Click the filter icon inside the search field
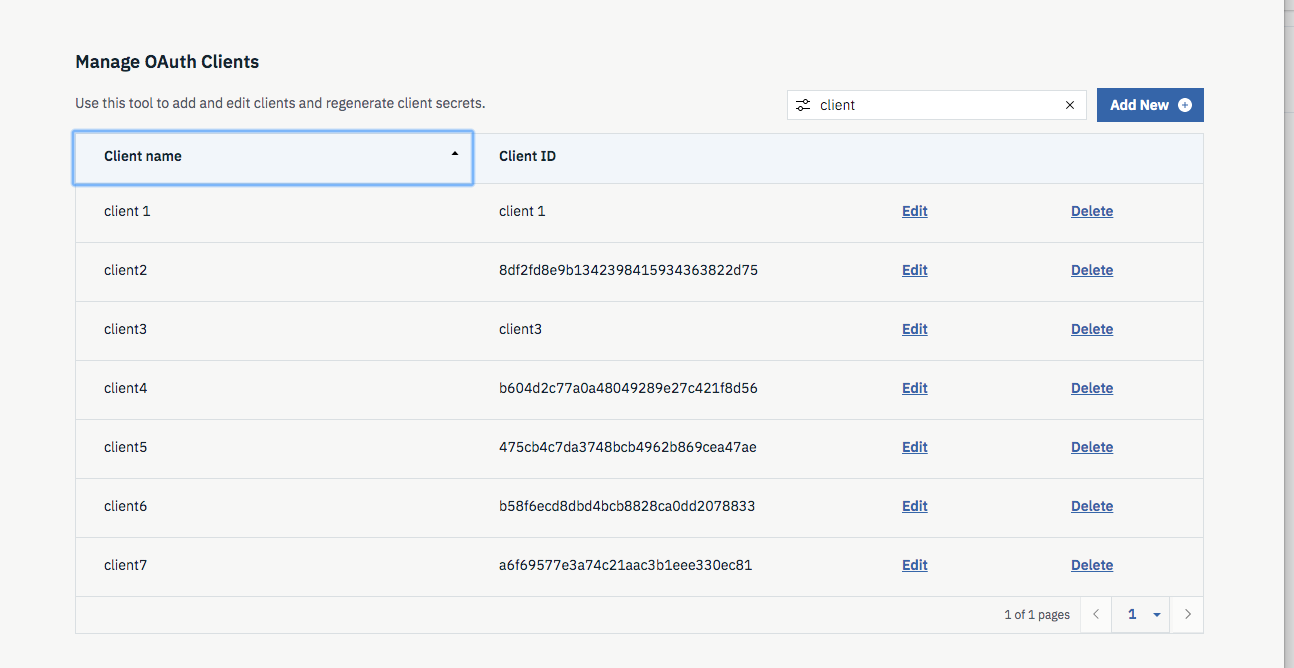The height and width of the screenshot is (668, 1294). pyautogui.click(x=802, y=105)
